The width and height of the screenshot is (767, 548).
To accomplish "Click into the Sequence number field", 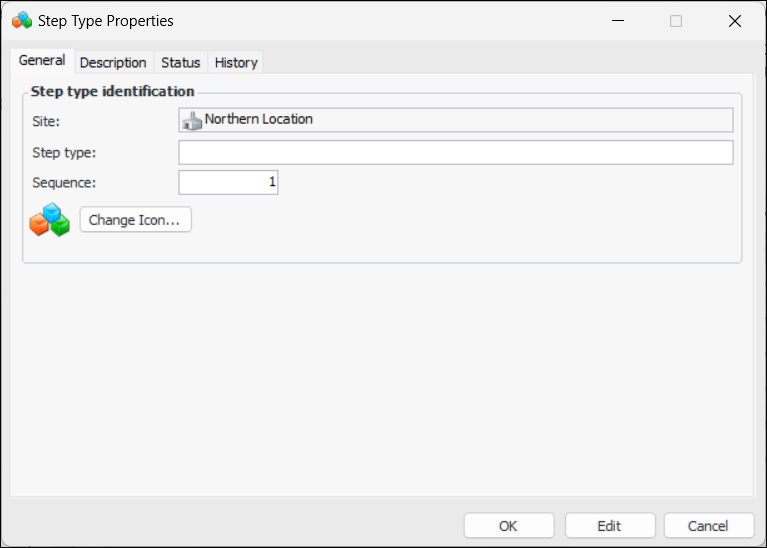I will click(228, 182).
